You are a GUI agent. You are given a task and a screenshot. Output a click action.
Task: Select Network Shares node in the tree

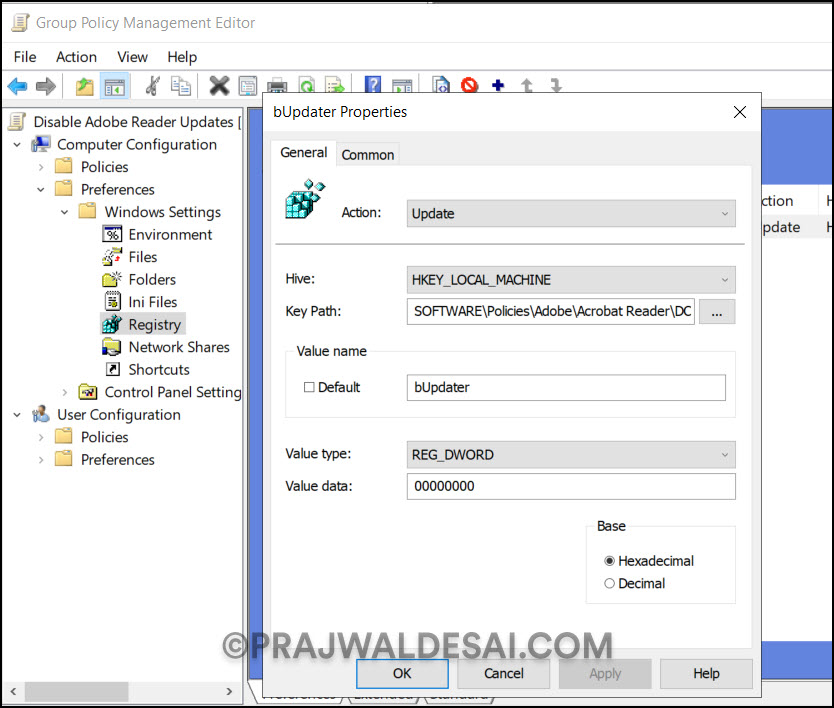tap(179, 347)
